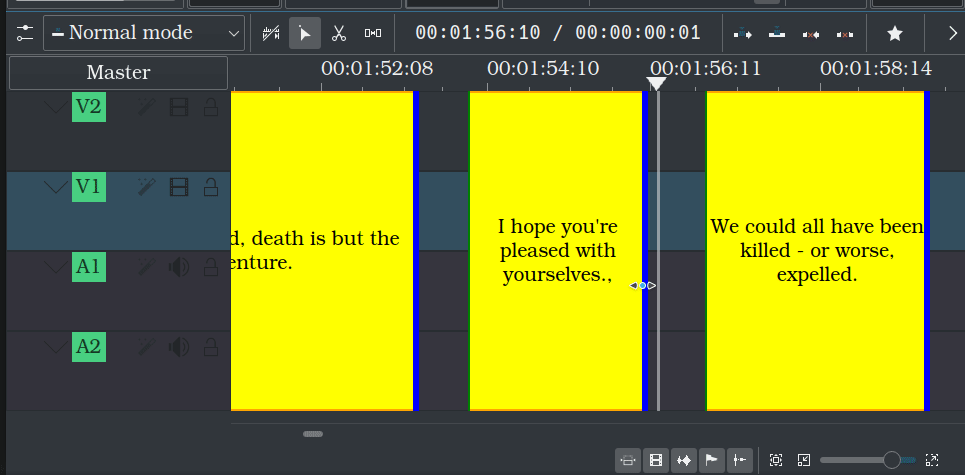Image resolution: width=965 pixels, height=475 pixels.
Task: Hide video of track V1
Action: click(x=178, y=187)
